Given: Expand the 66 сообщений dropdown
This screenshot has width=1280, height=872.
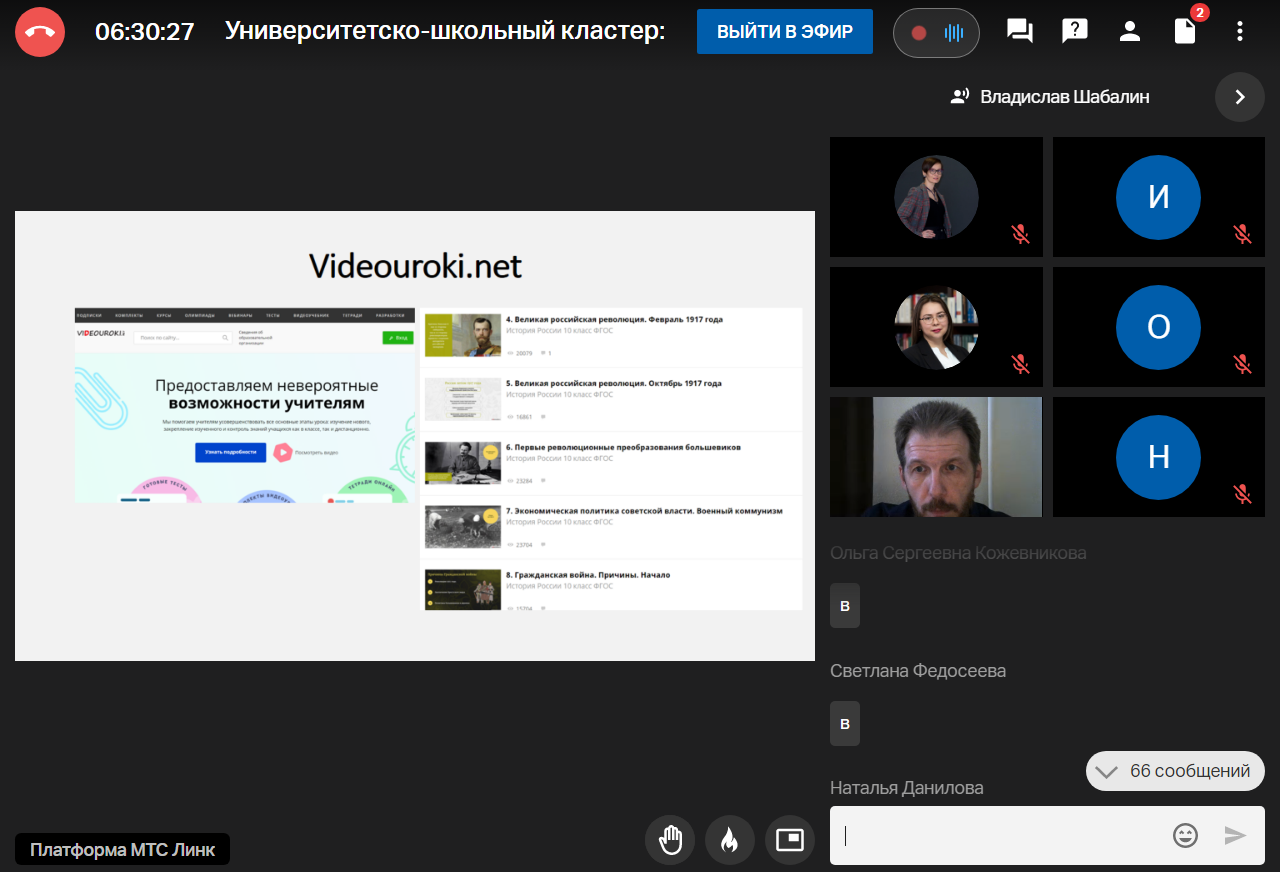Looking at the screenshot, I should pos(1175,771).
